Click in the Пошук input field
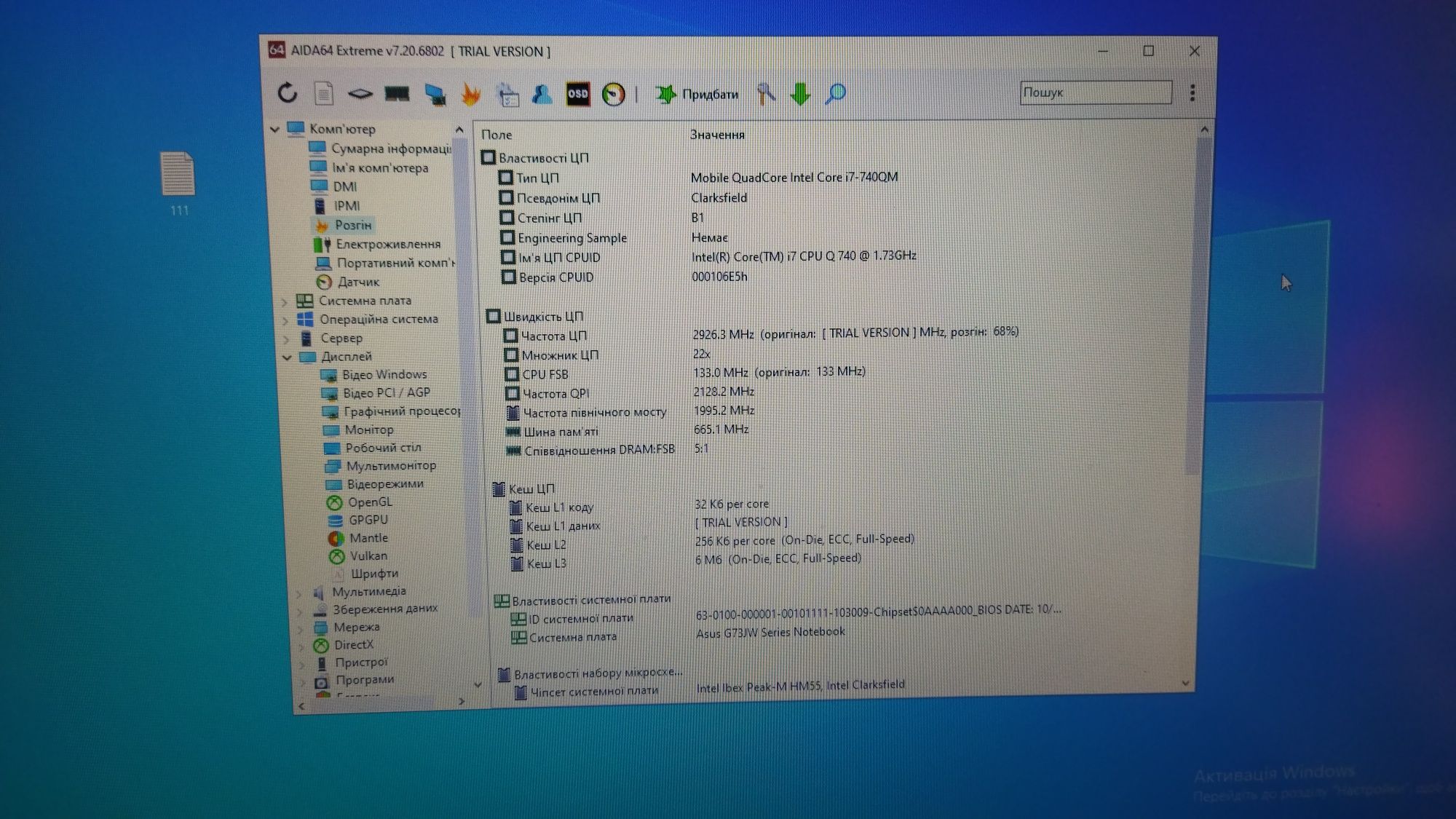 tap(1093, 93)
